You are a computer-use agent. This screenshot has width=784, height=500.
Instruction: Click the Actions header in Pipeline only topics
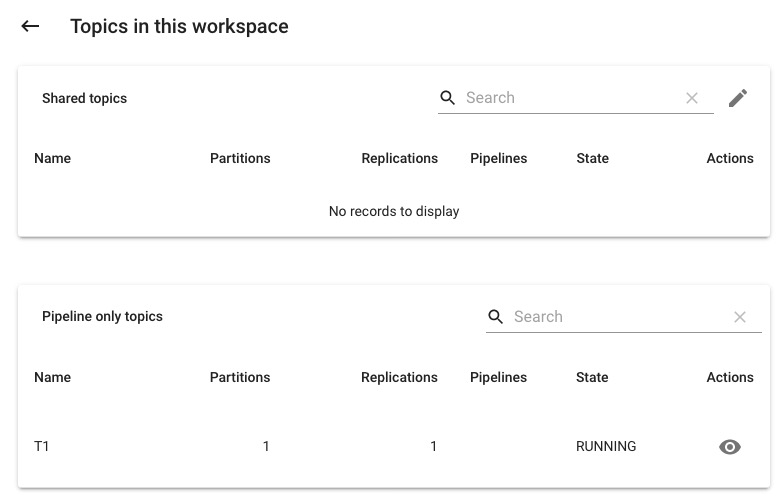point(730,378)
